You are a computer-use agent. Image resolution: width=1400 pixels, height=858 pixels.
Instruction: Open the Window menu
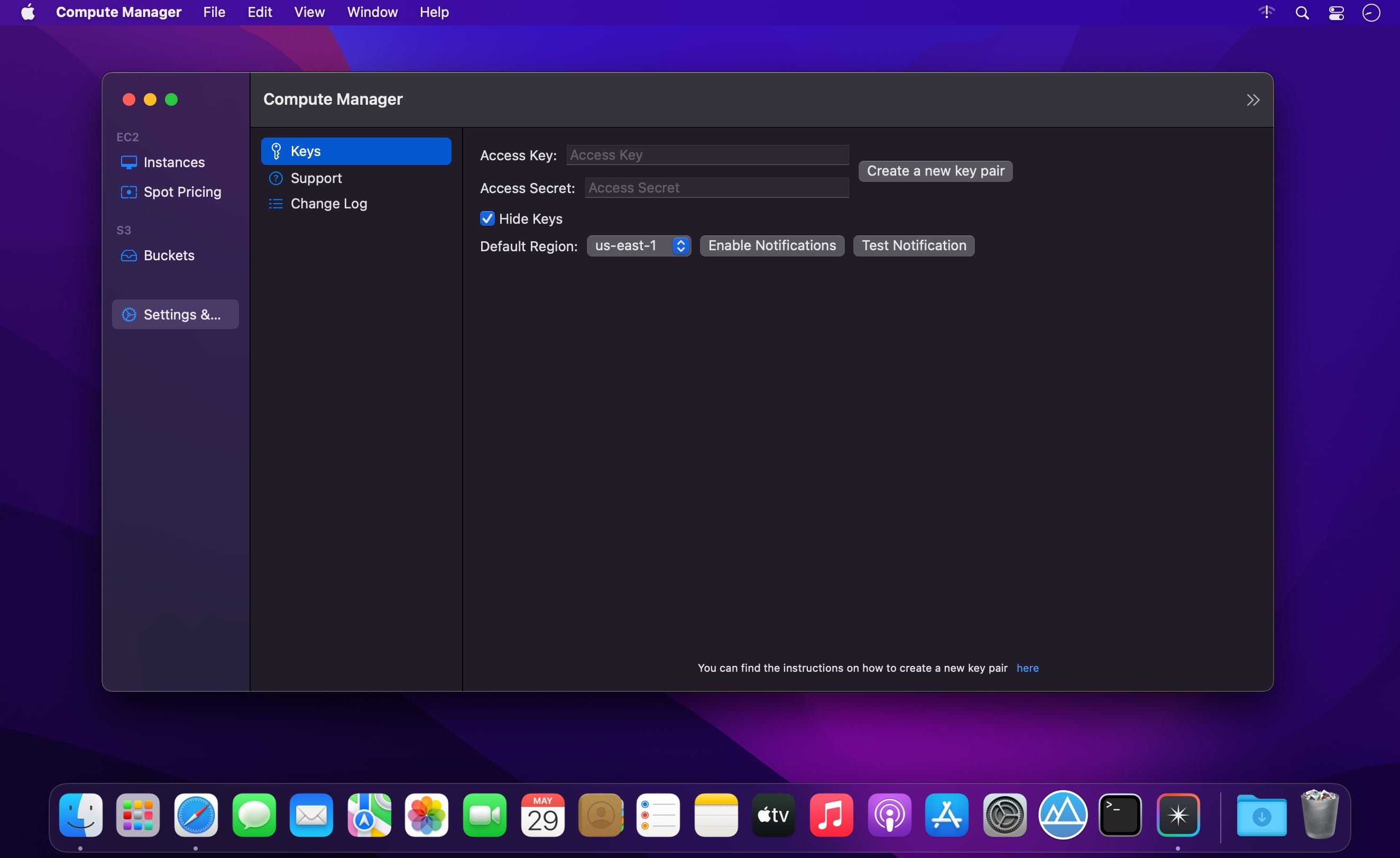point(372,13)
